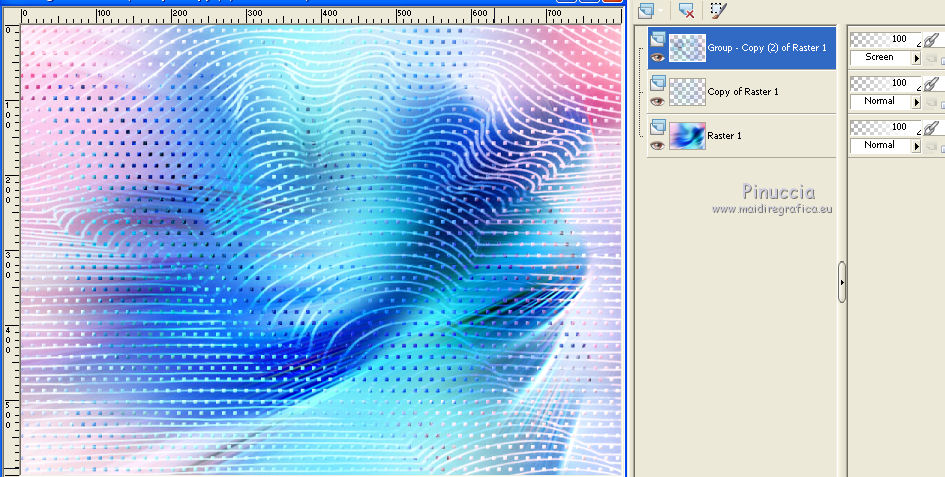The width and height of the screenshot is (945, 477).
Task: Click layer type icon of Copy of Raster 1
Action: point(658,83)
